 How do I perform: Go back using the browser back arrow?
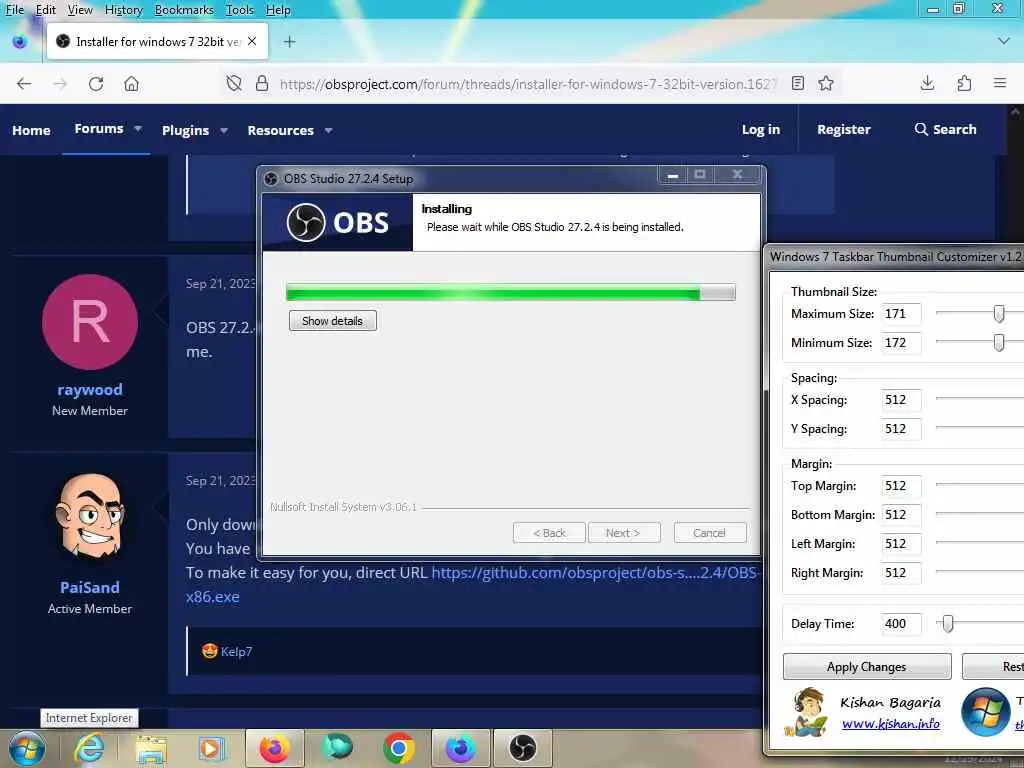pyautogui.click(x=24, y=84)
